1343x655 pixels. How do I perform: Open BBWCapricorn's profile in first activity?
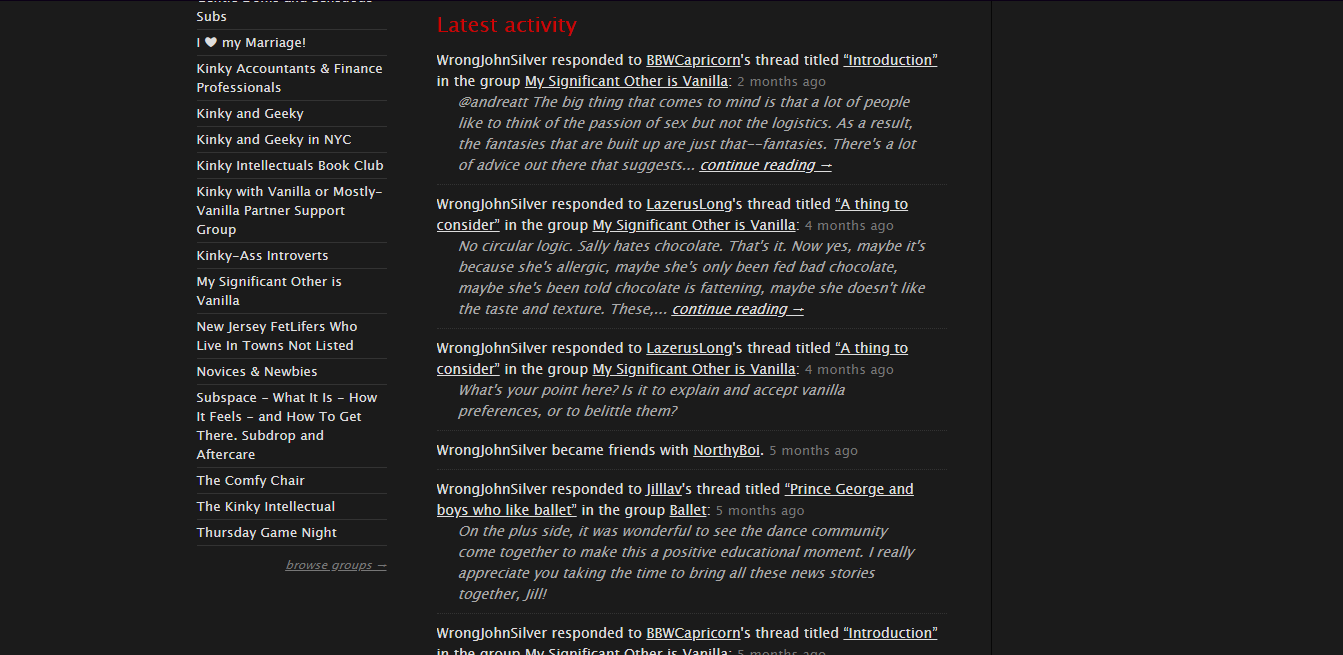[x=693, y=60]
